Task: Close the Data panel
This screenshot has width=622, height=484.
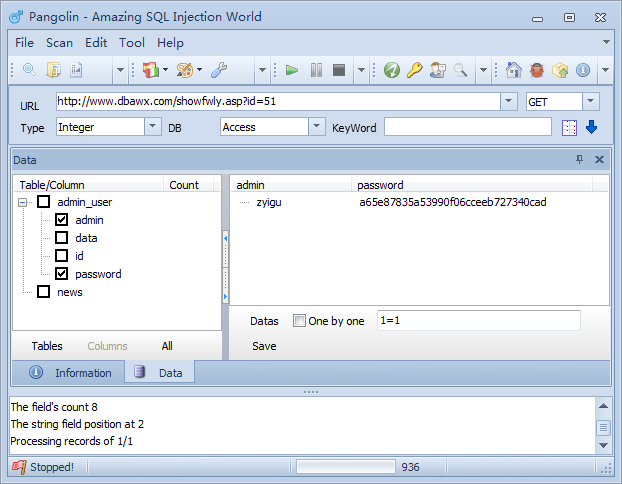Action: (599, 159)
